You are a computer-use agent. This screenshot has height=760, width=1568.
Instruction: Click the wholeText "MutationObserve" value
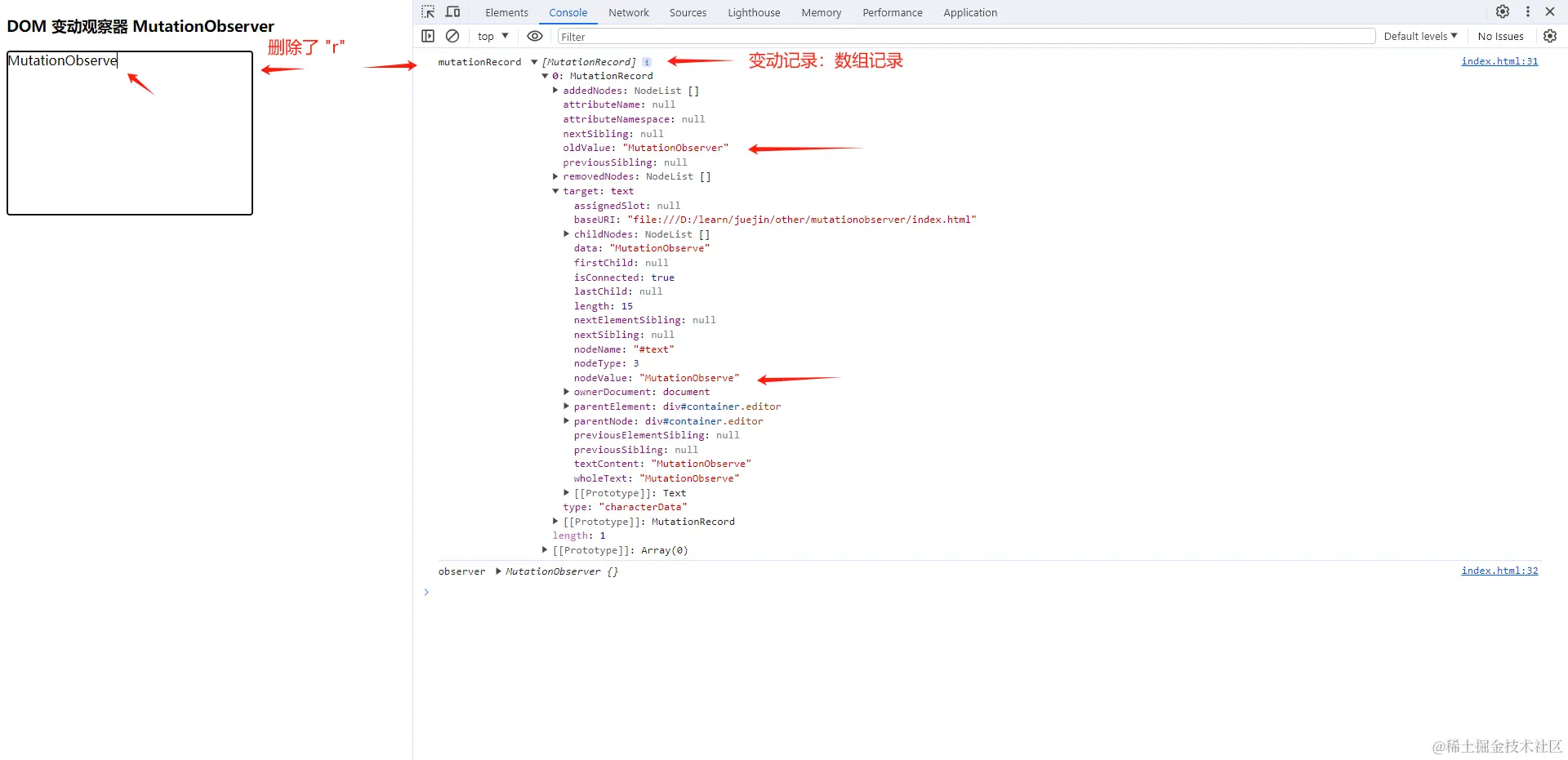click(x=689, y=478)
